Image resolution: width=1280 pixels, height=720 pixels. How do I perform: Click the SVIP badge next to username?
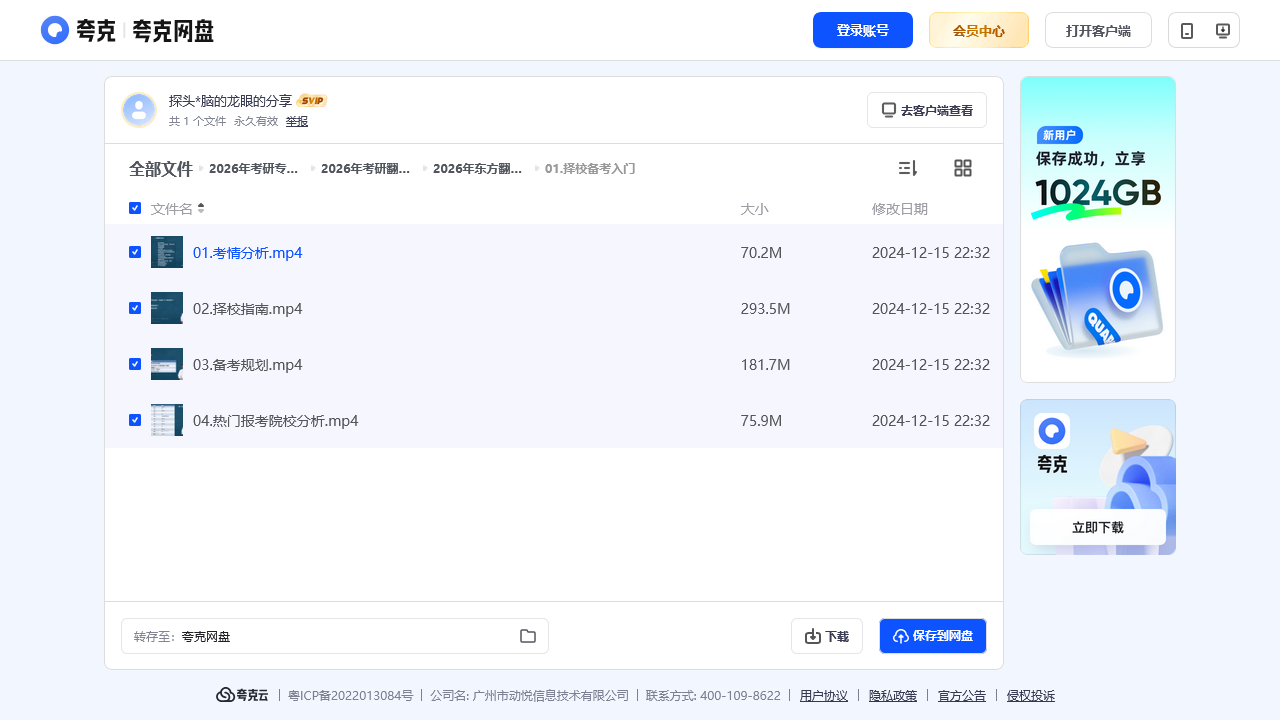click(312, 101)
